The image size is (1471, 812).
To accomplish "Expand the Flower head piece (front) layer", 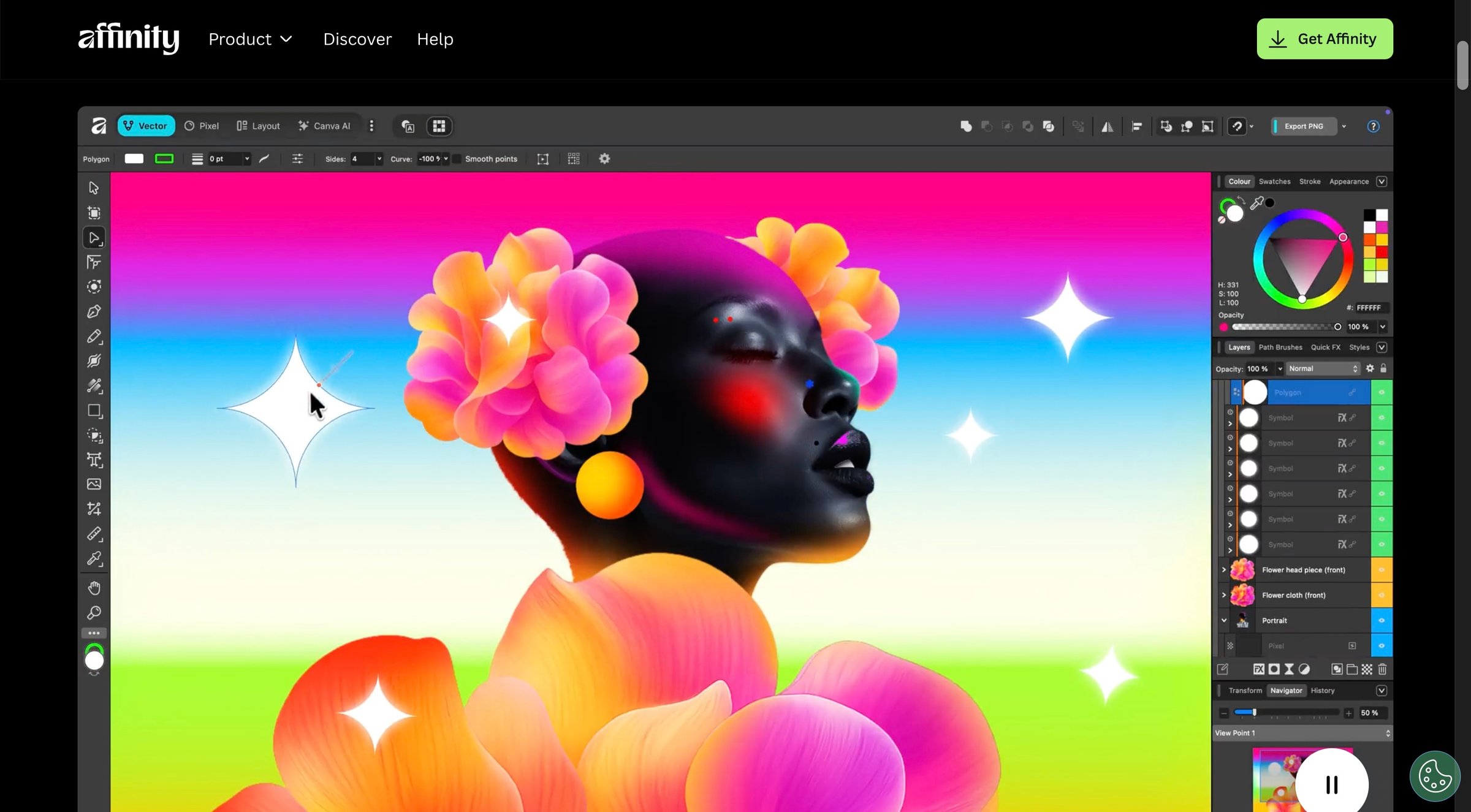I will (1224, 570).
